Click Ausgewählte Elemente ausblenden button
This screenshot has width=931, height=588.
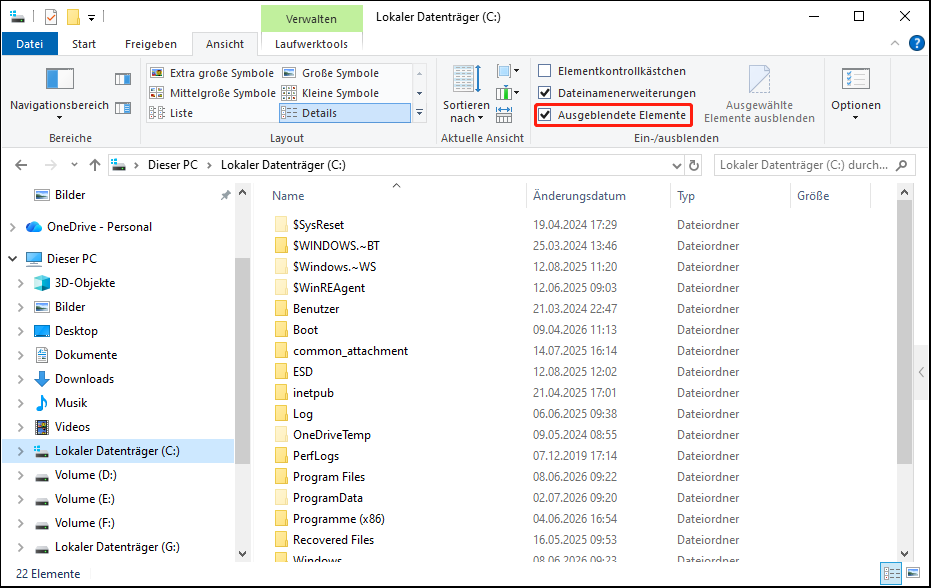coord(759,94)
